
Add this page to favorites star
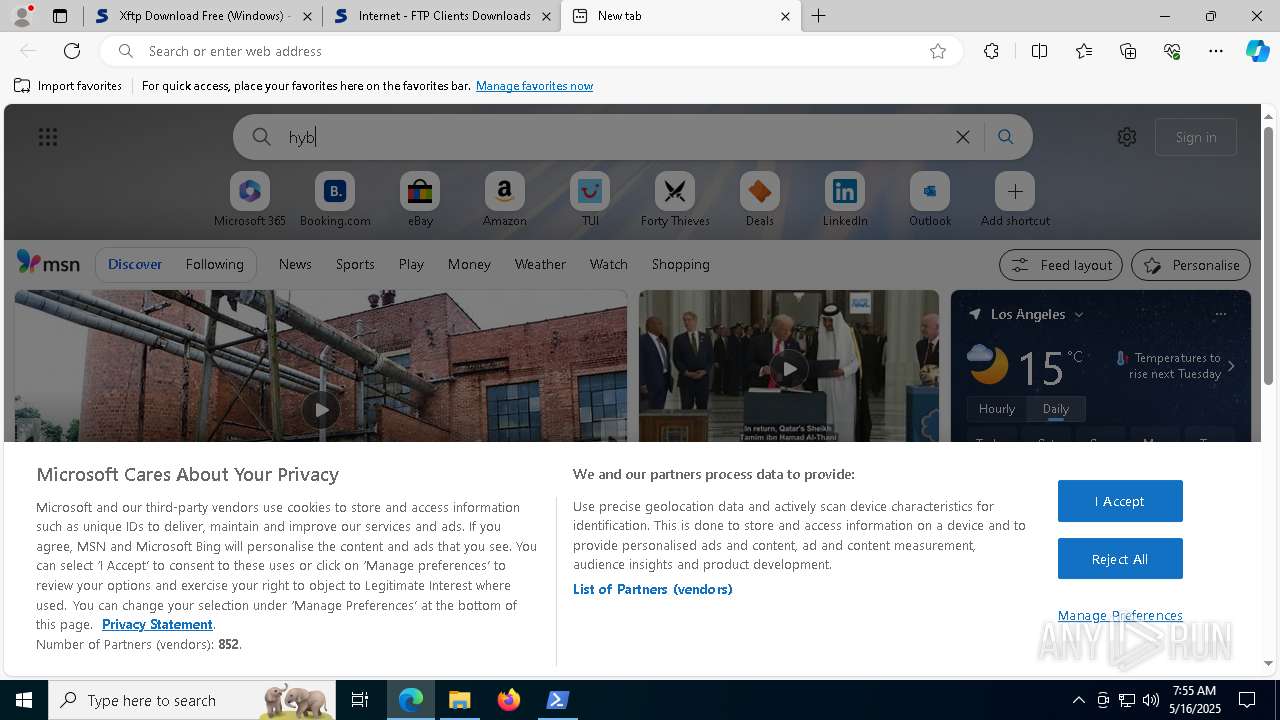tap(937, 51)
